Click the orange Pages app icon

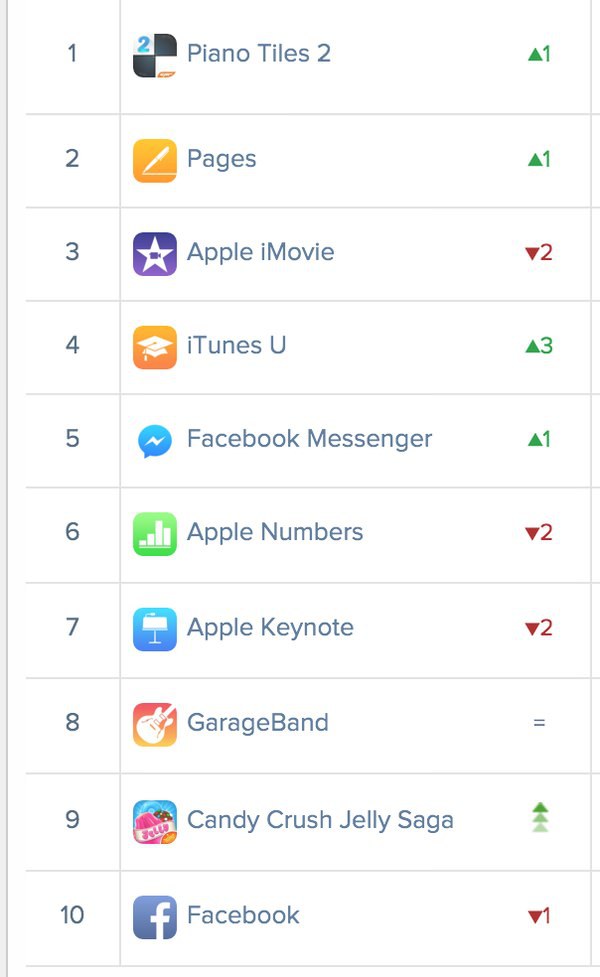point(155,160)
